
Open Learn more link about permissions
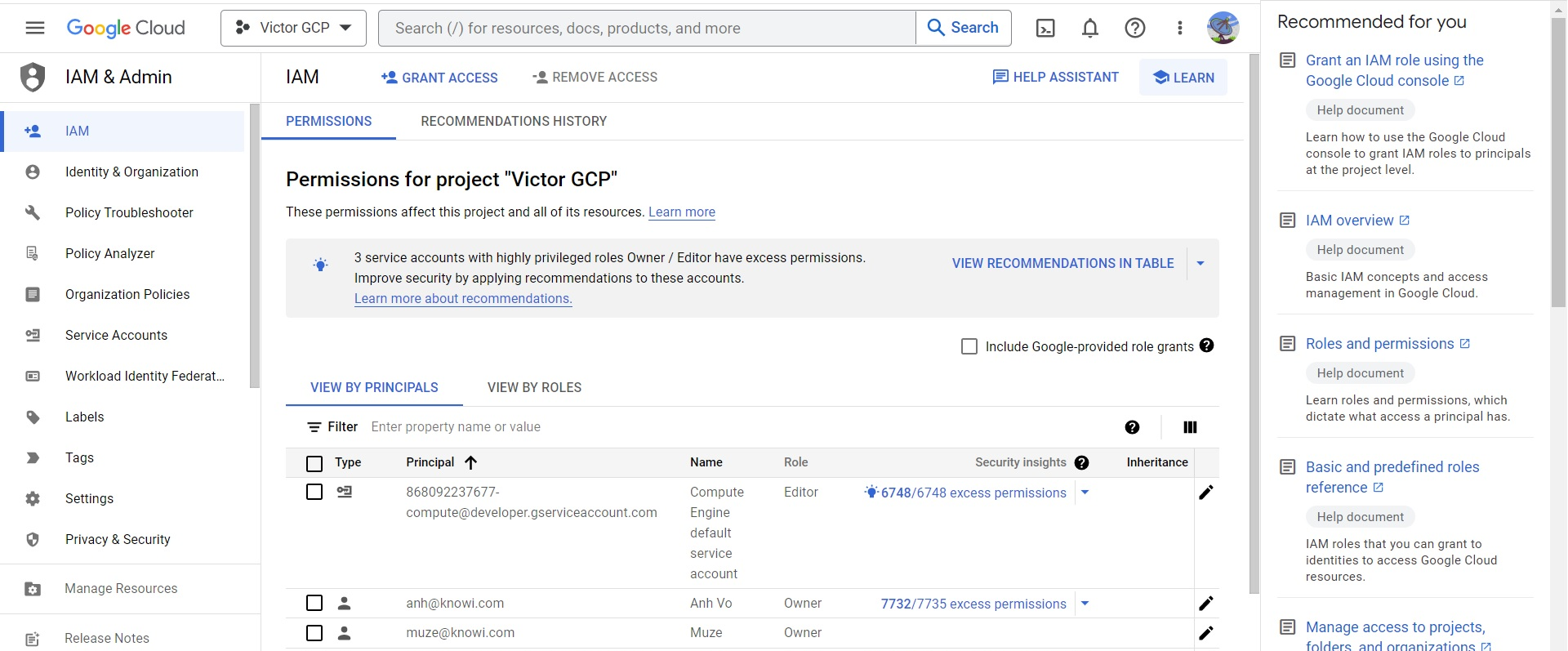[x=682, y=212]
